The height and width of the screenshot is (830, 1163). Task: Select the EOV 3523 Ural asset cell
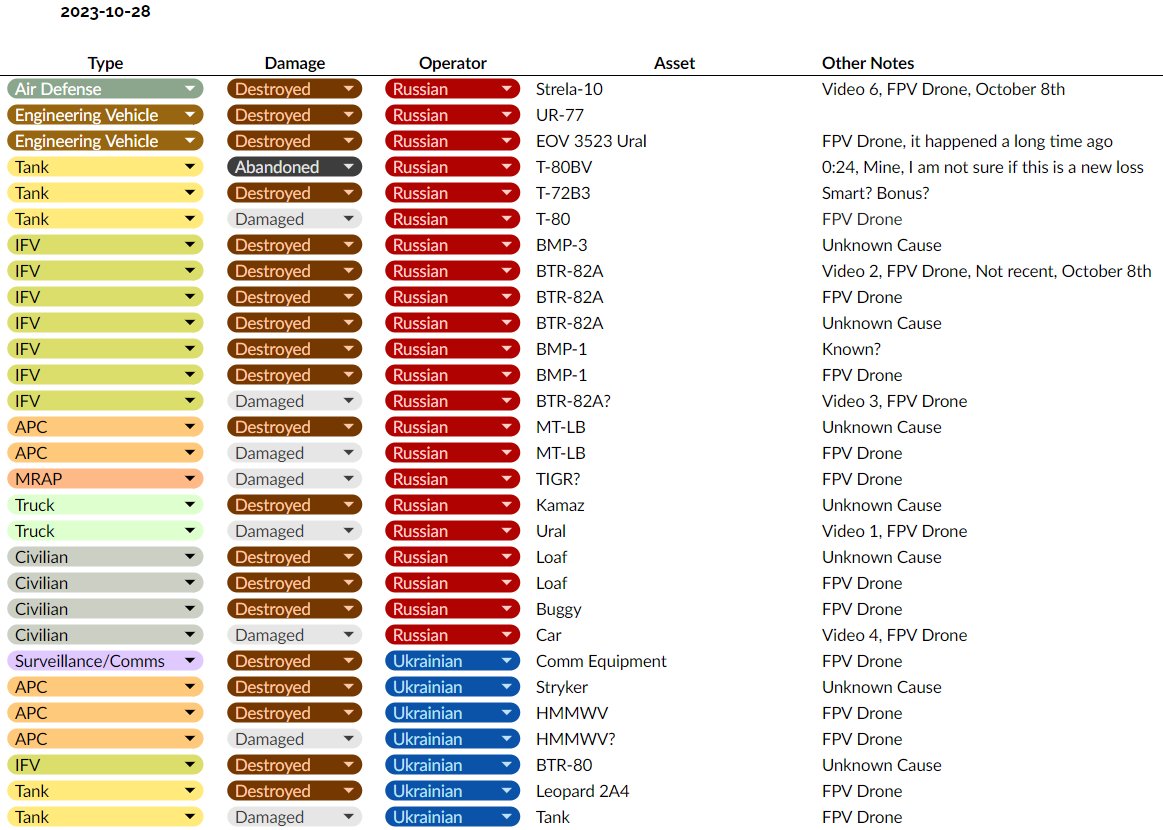point(591,141)
